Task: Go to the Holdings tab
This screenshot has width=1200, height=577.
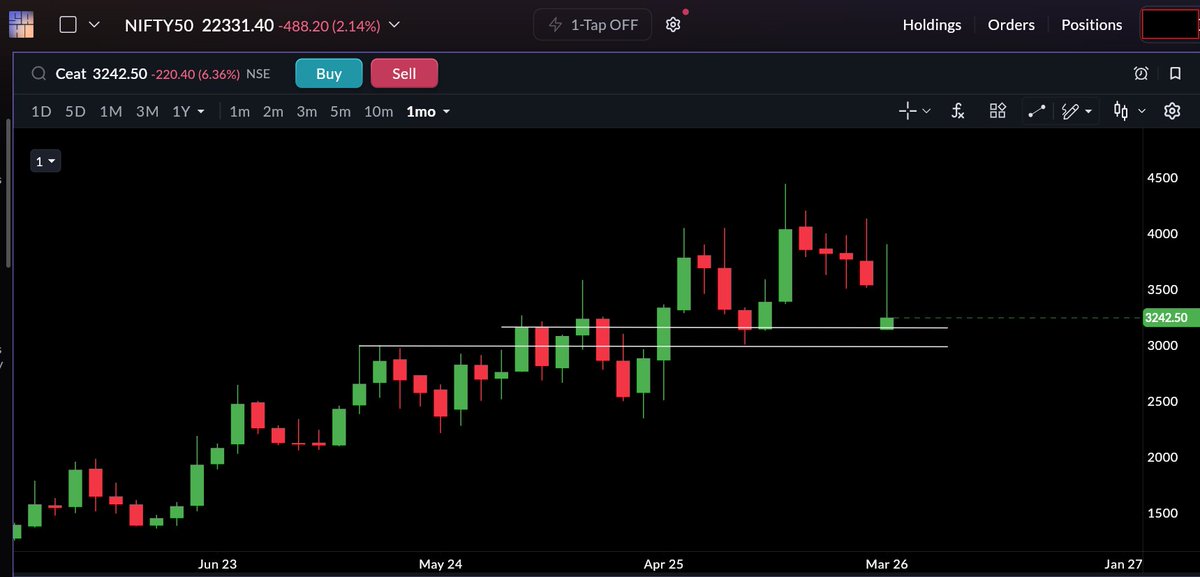Action: tap(932, 25)
